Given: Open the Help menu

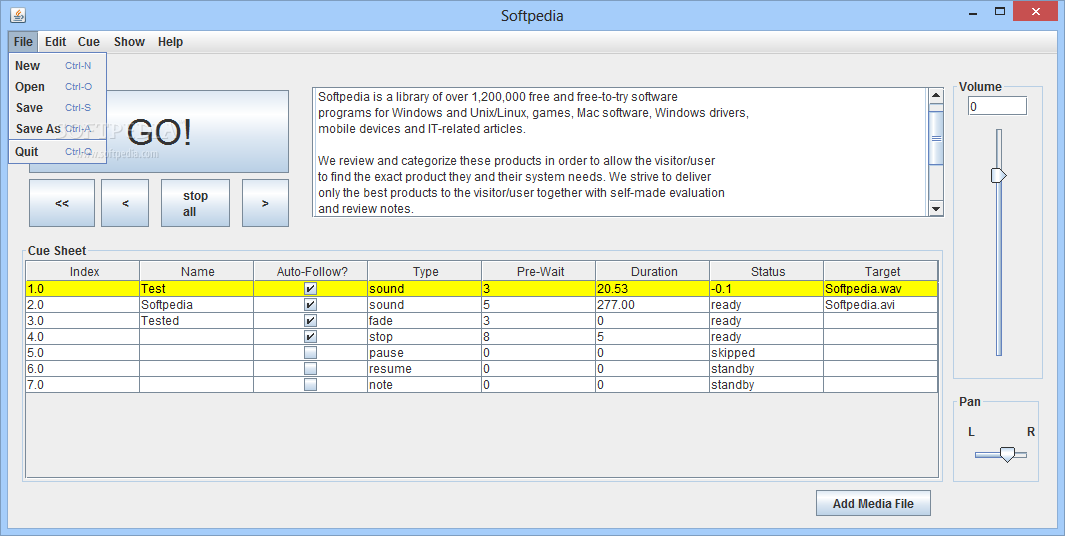Looking at the screenshot, I should coord(170,41).
